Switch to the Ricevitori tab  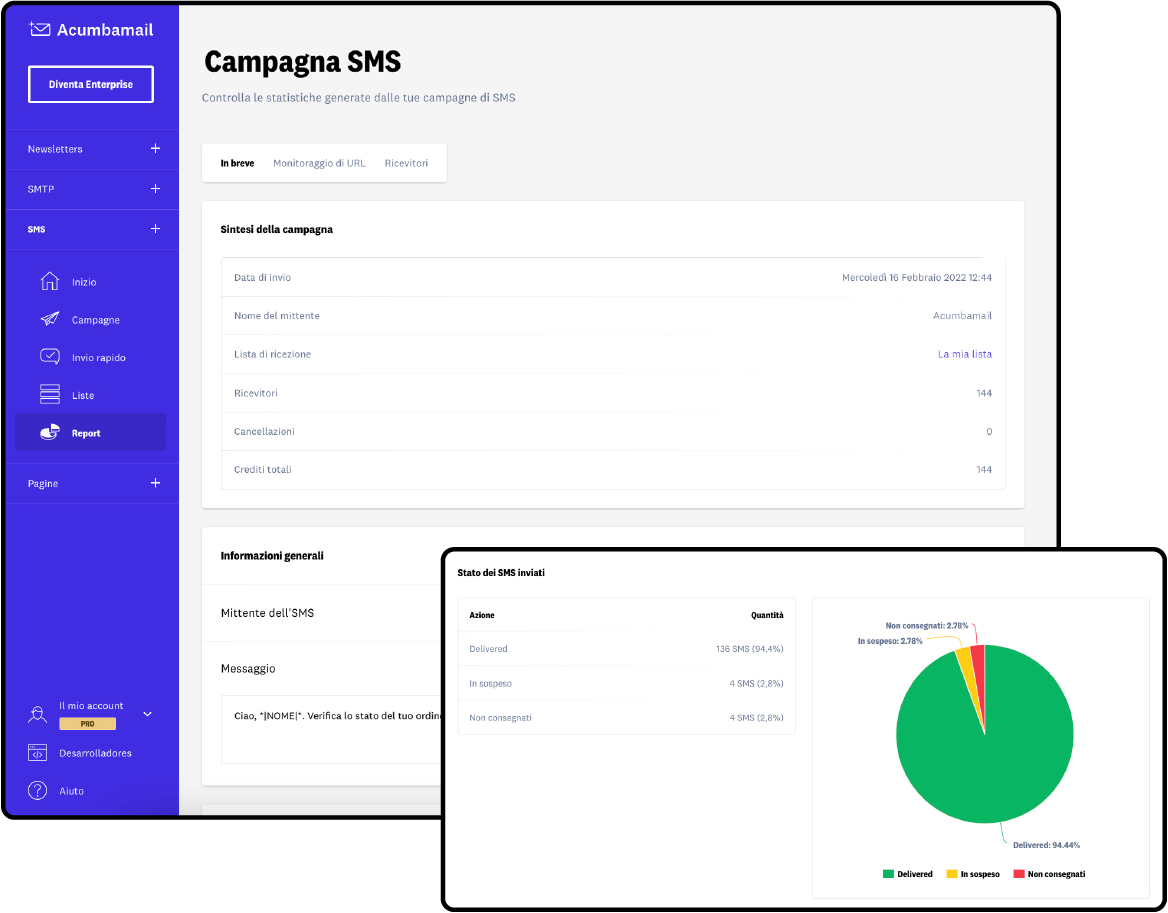406,163
